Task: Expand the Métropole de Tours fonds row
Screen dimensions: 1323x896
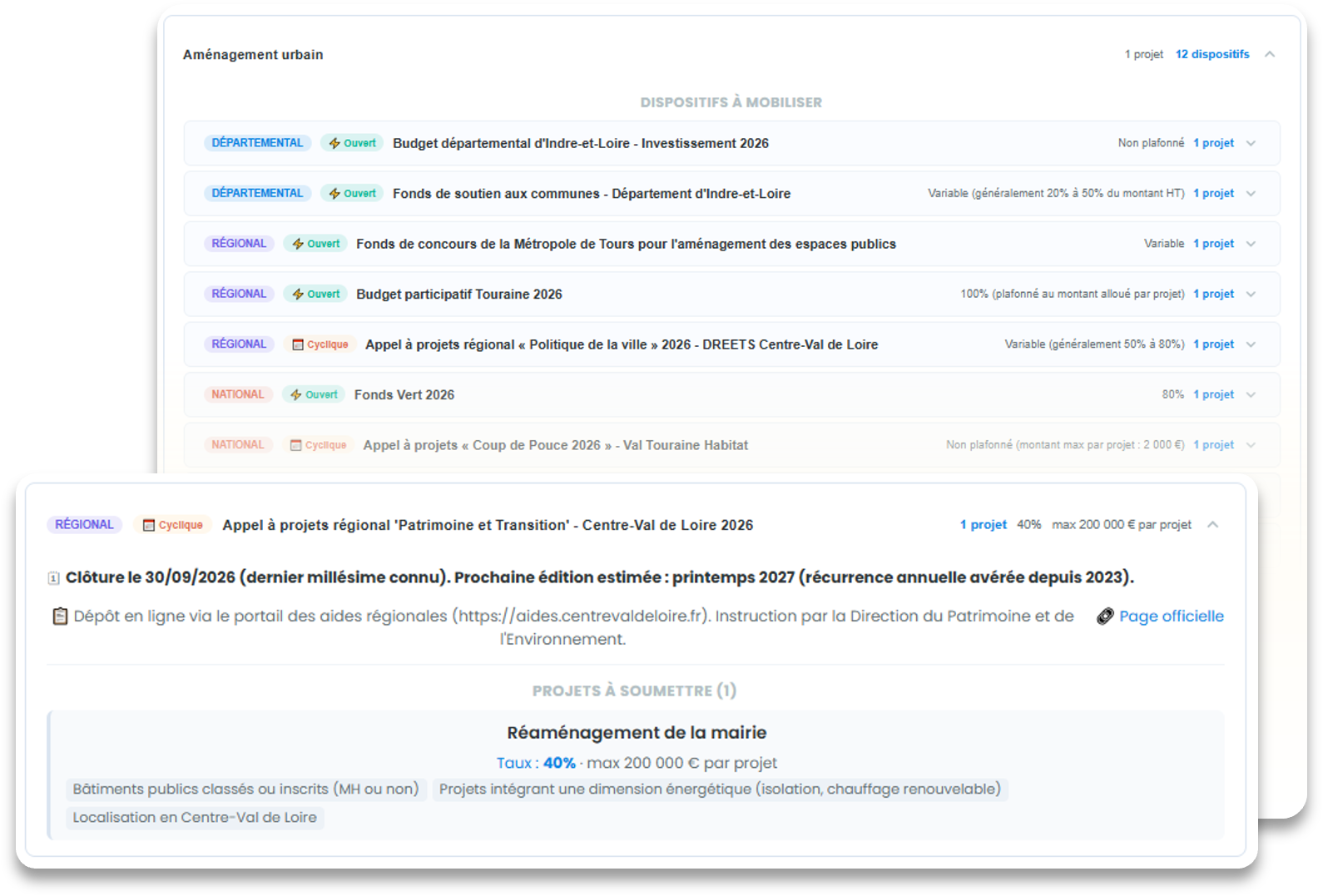Action: (x=1251, y=244)
